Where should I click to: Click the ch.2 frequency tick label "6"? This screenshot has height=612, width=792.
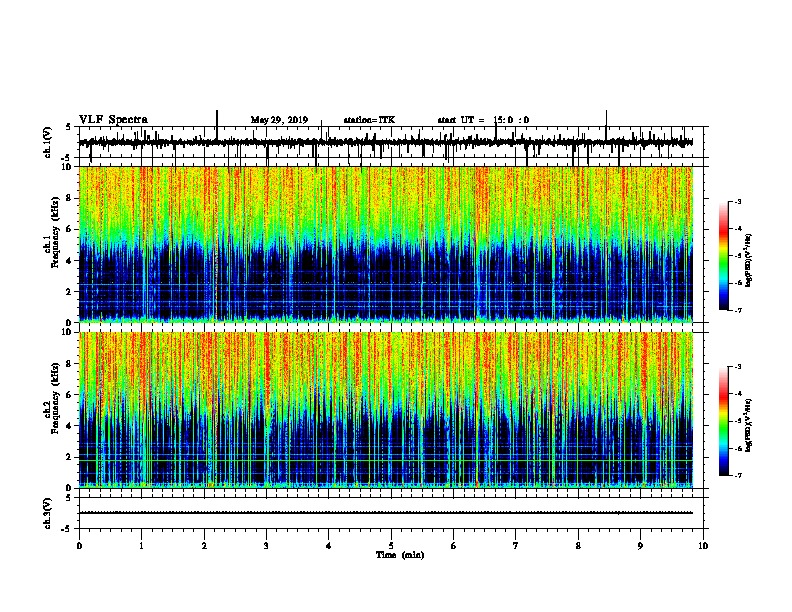(x=69, y=395)
